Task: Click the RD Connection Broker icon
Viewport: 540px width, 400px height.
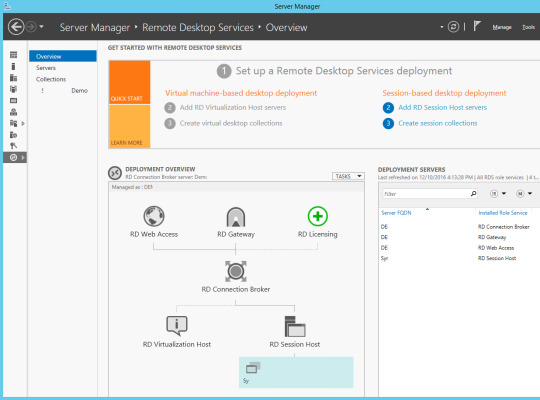Action: pyautogui.click(x=236, y=271)
